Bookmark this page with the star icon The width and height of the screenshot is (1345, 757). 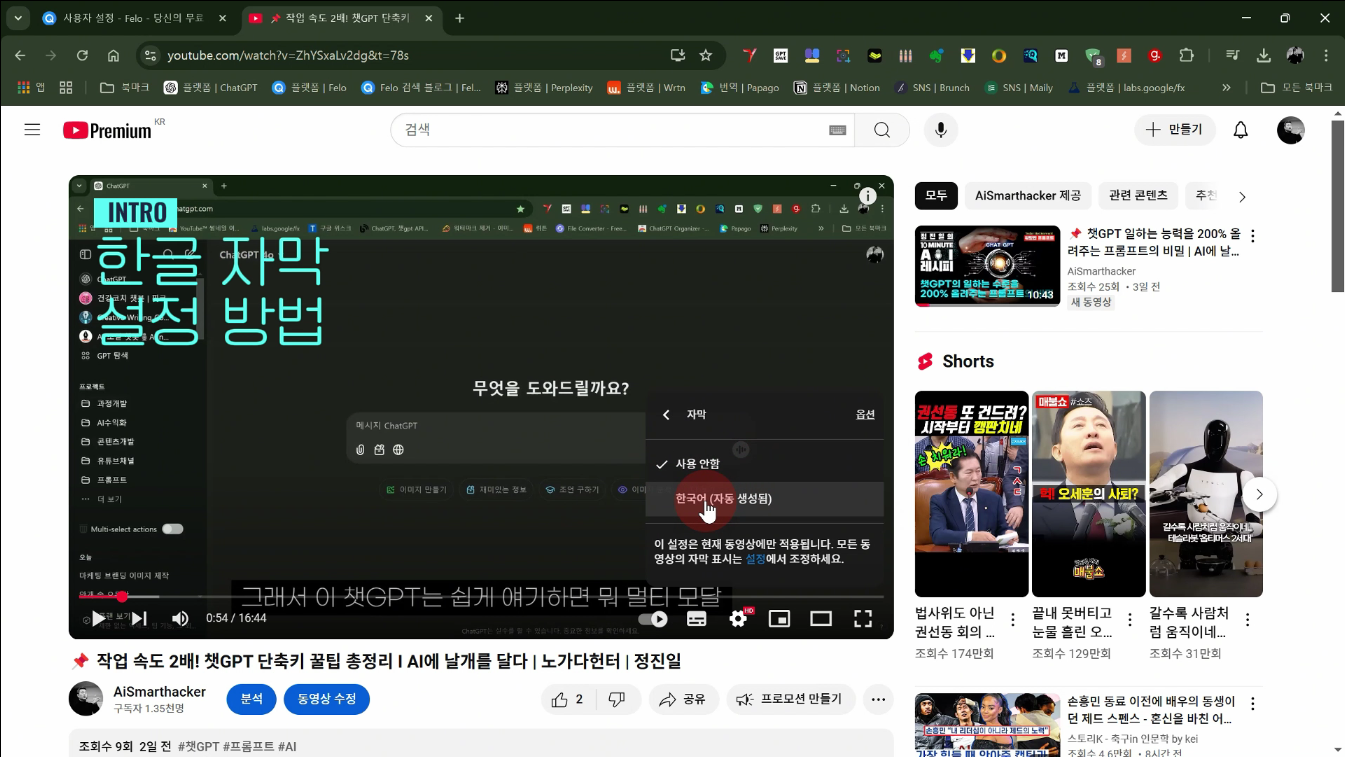(x=706, y=55)
